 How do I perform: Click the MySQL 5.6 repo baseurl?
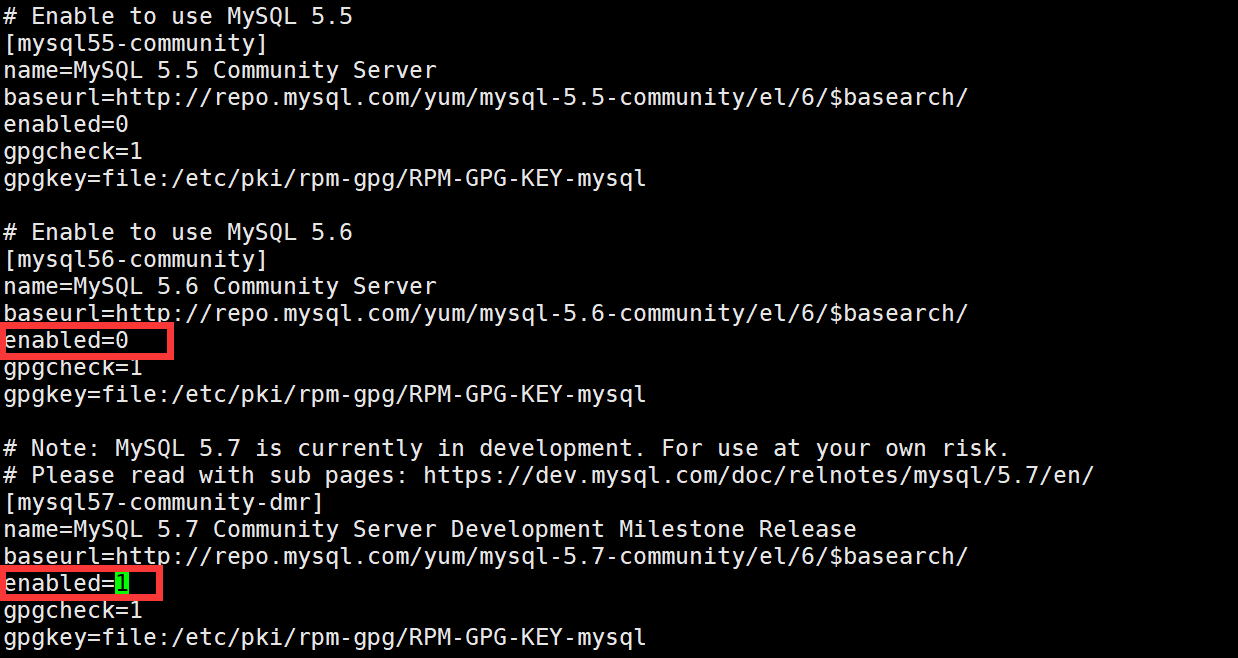pos(541,314)
